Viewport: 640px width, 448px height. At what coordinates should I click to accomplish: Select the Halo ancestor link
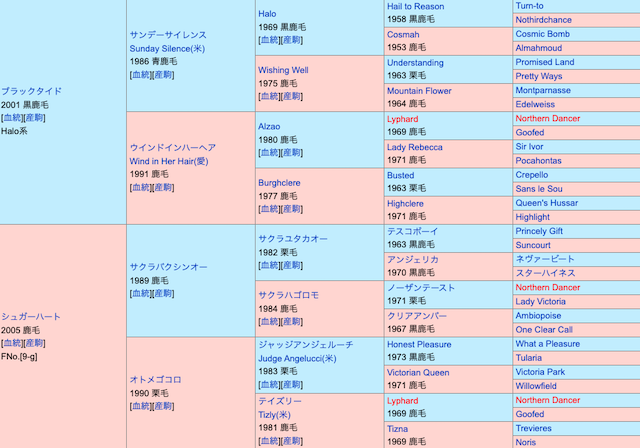267,13
